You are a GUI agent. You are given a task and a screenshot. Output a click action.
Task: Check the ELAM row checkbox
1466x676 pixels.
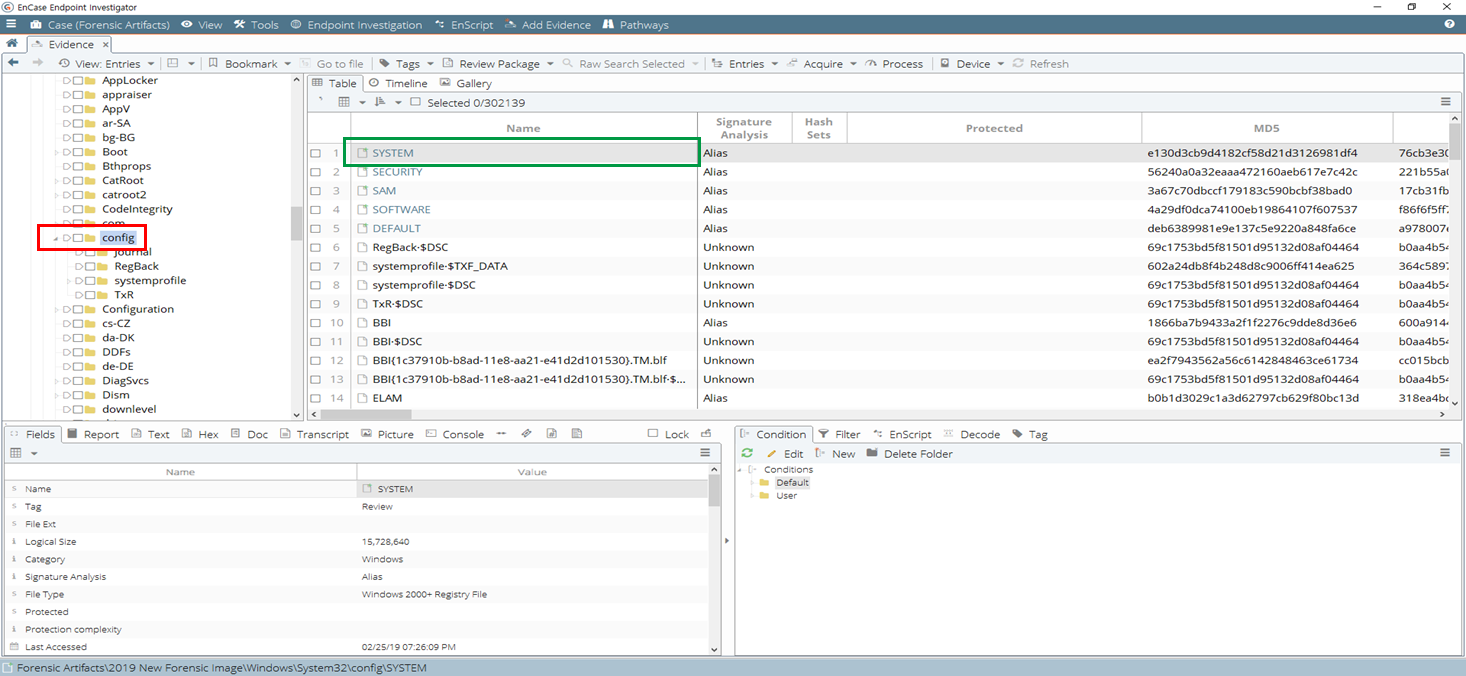[315, 398]
